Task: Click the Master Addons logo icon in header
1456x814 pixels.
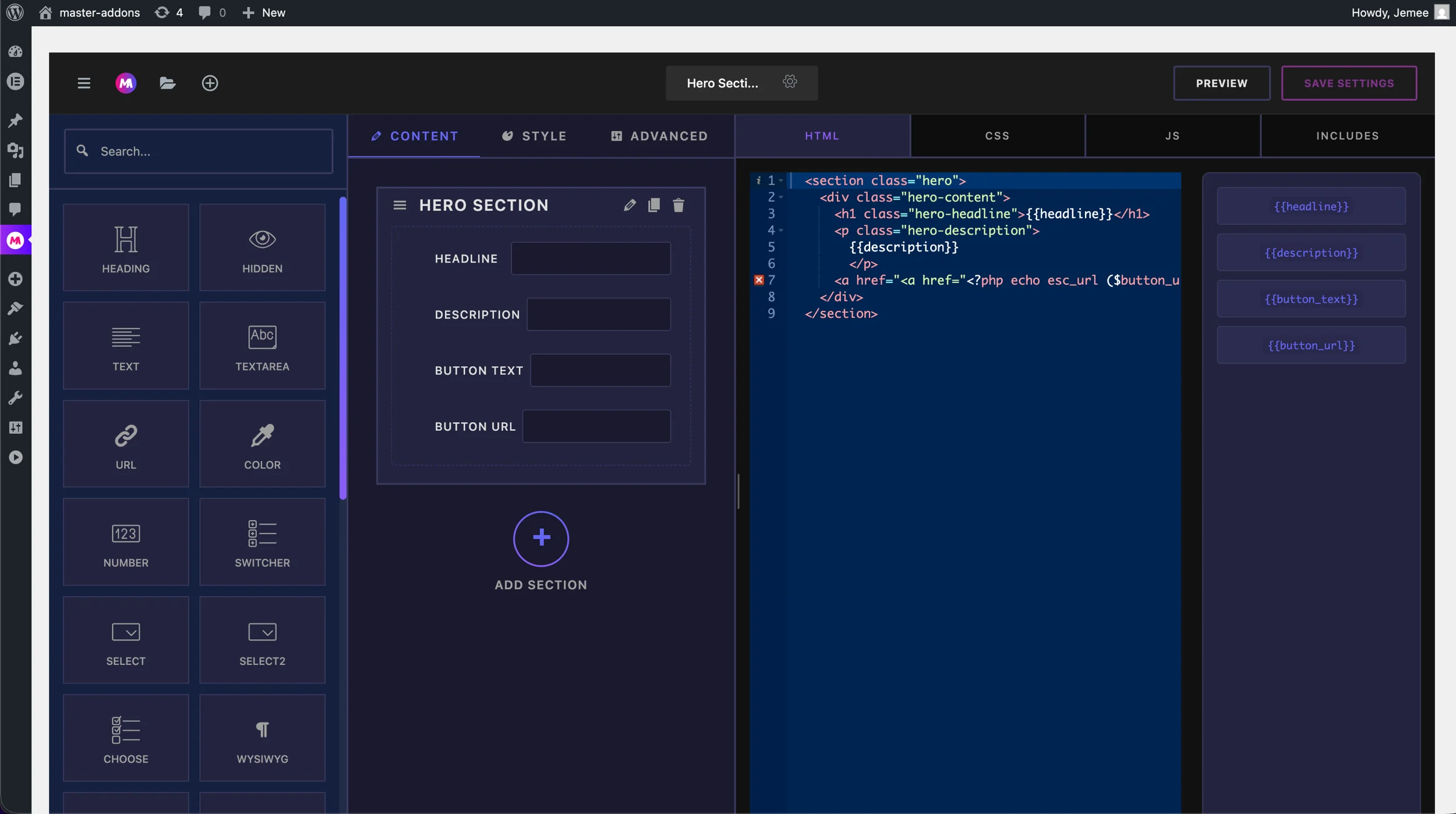Action: 126,83
